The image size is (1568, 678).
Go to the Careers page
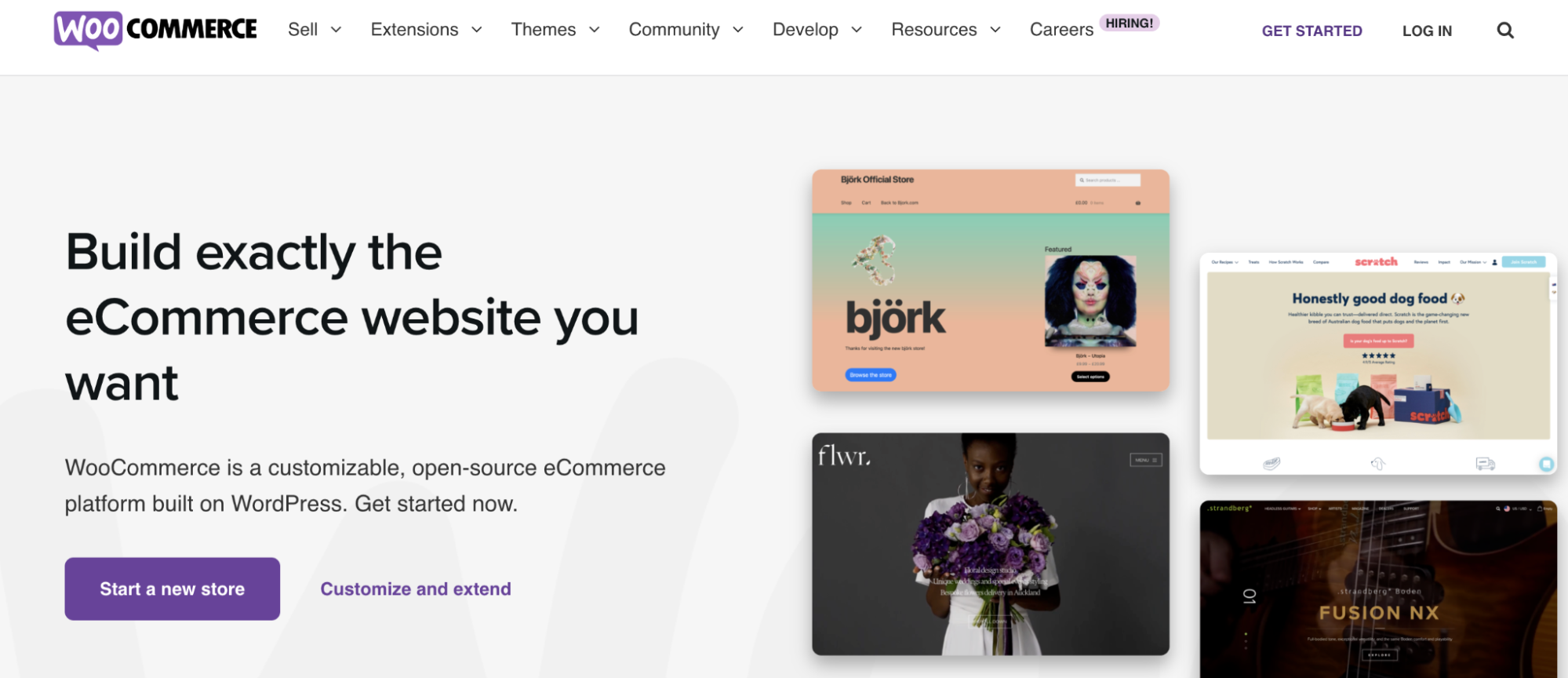tap(1061, 30)
